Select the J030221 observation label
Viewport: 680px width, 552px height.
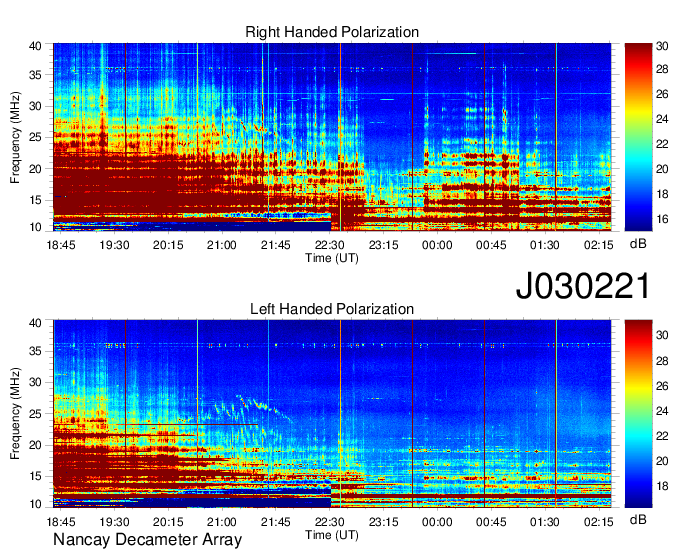pyautogui.click(x=582, y=286)
